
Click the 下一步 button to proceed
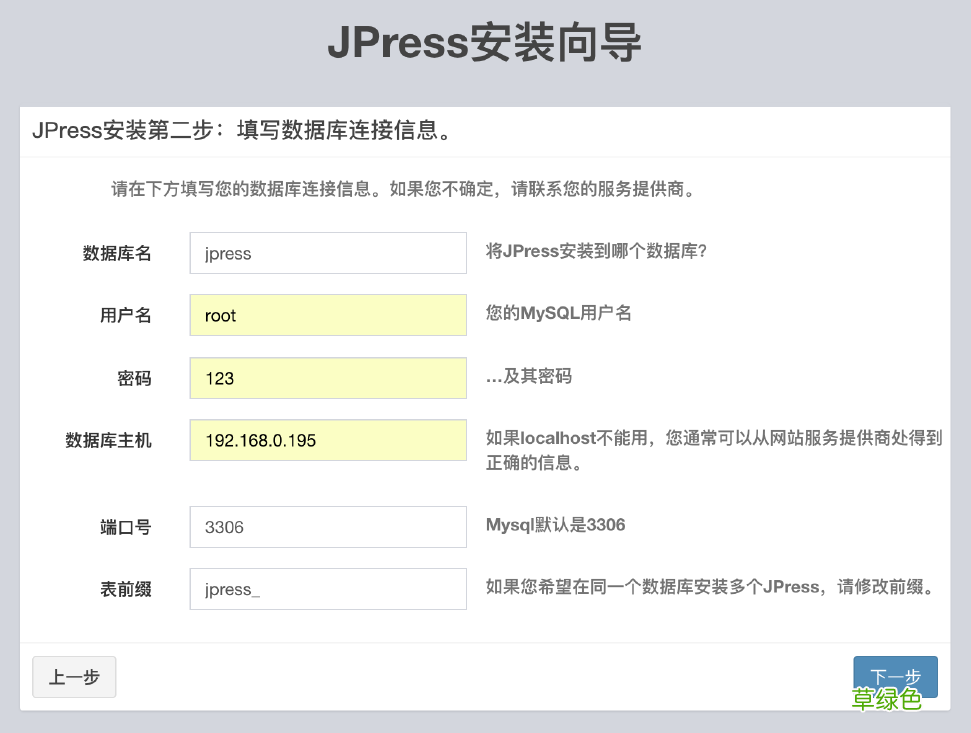coord(894,677)
